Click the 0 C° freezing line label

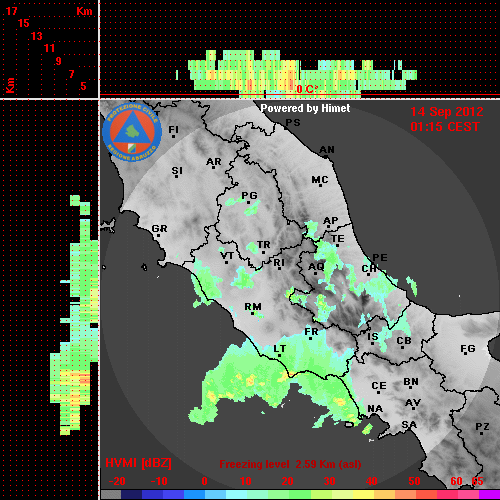(x=307, y=89)
